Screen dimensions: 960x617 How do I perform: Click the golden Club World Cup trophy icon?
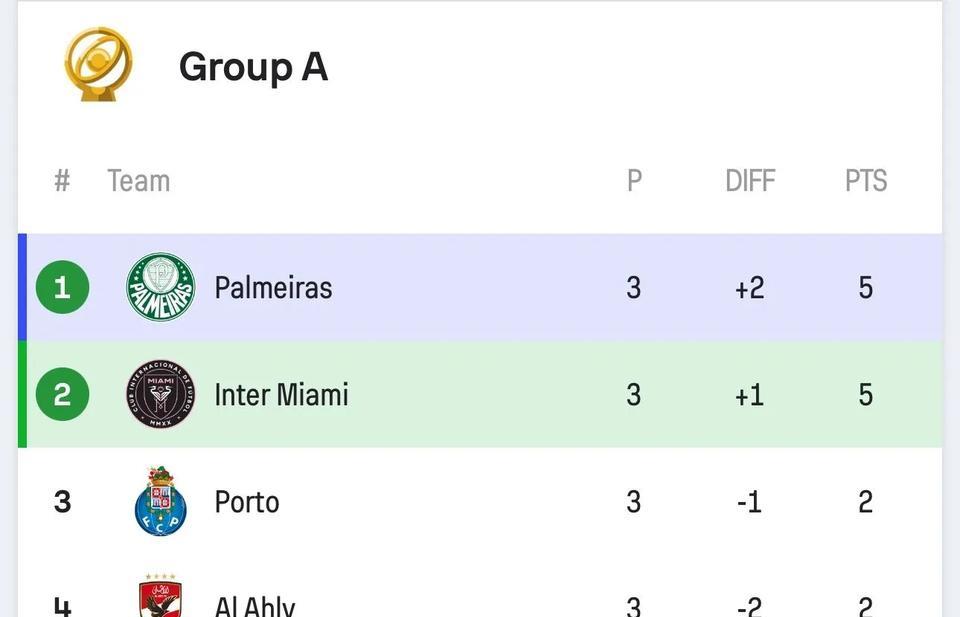pos(98,64)
